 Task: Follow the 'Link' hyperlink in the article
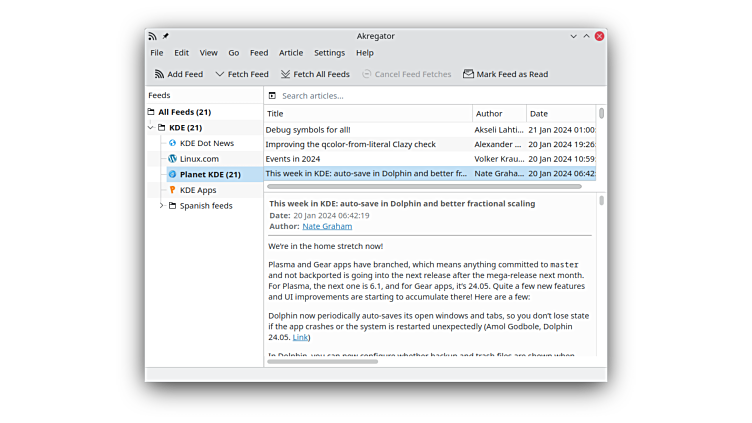click(300, 338)
